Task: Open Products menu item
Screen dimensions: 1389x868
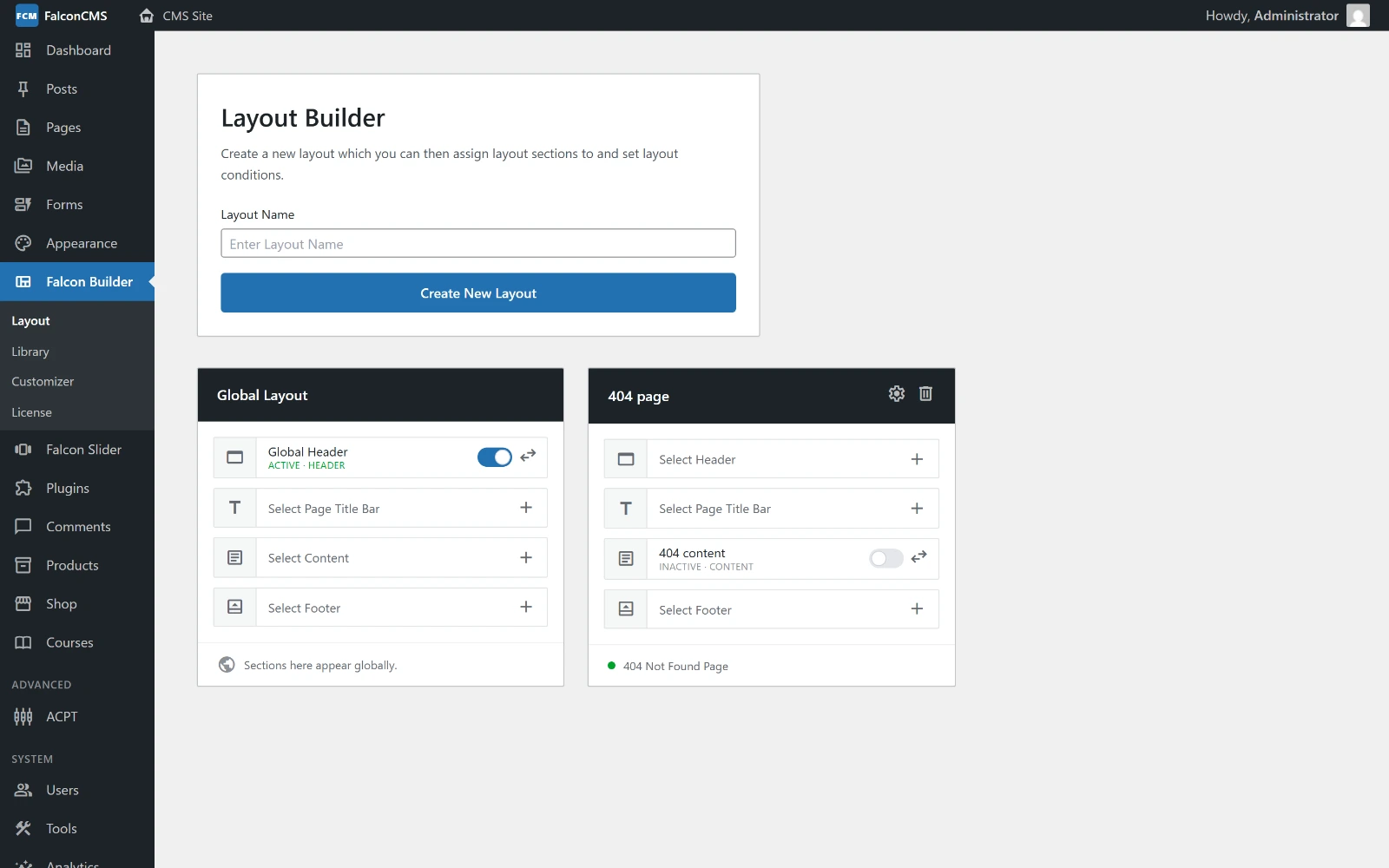Action: [77, 565]
